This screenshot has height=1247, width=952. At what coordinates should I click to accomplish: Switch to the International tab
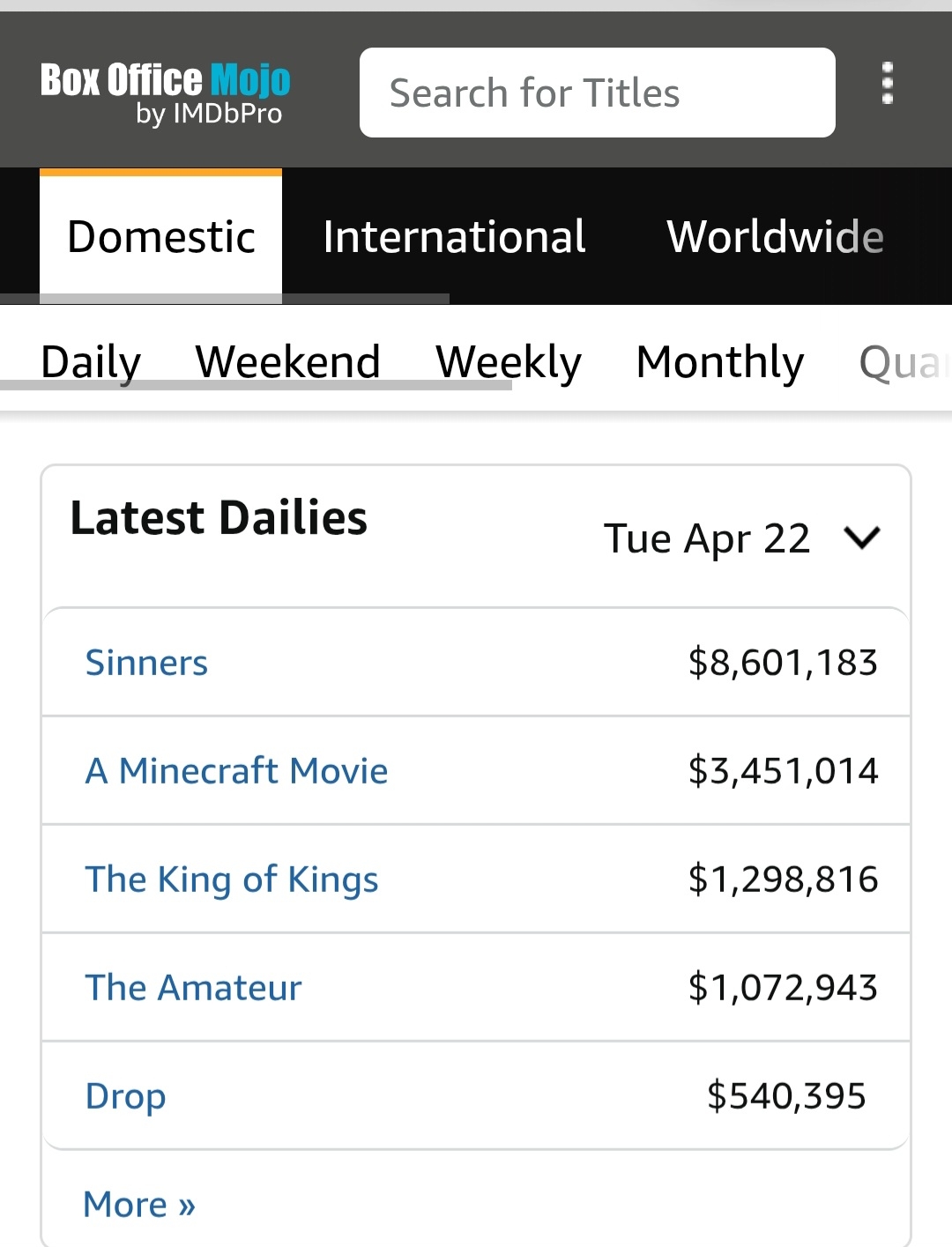pyautogui.click(x=454, y=236)
